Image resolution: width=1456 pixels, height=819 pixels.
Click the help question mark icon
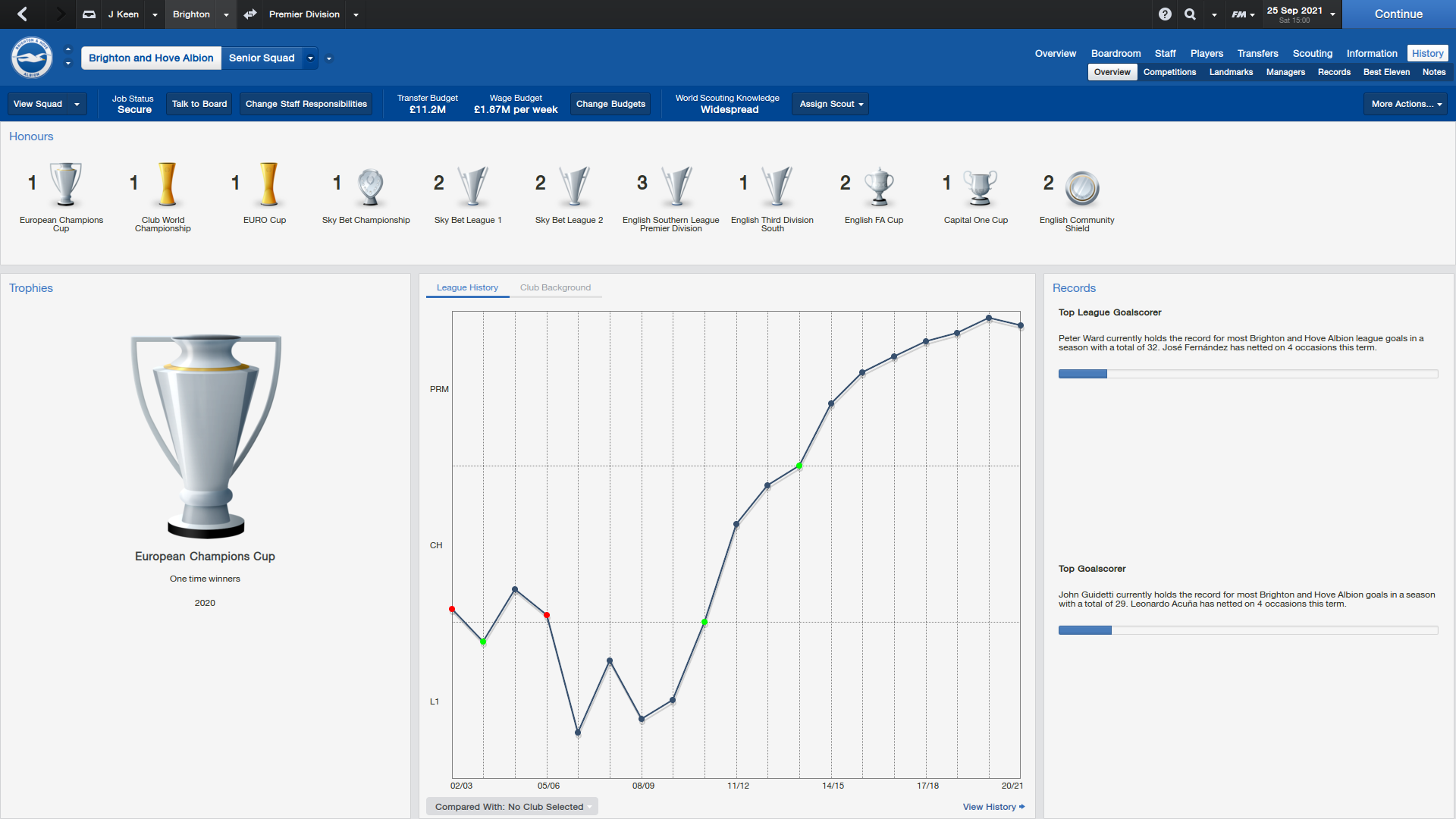1165,14
